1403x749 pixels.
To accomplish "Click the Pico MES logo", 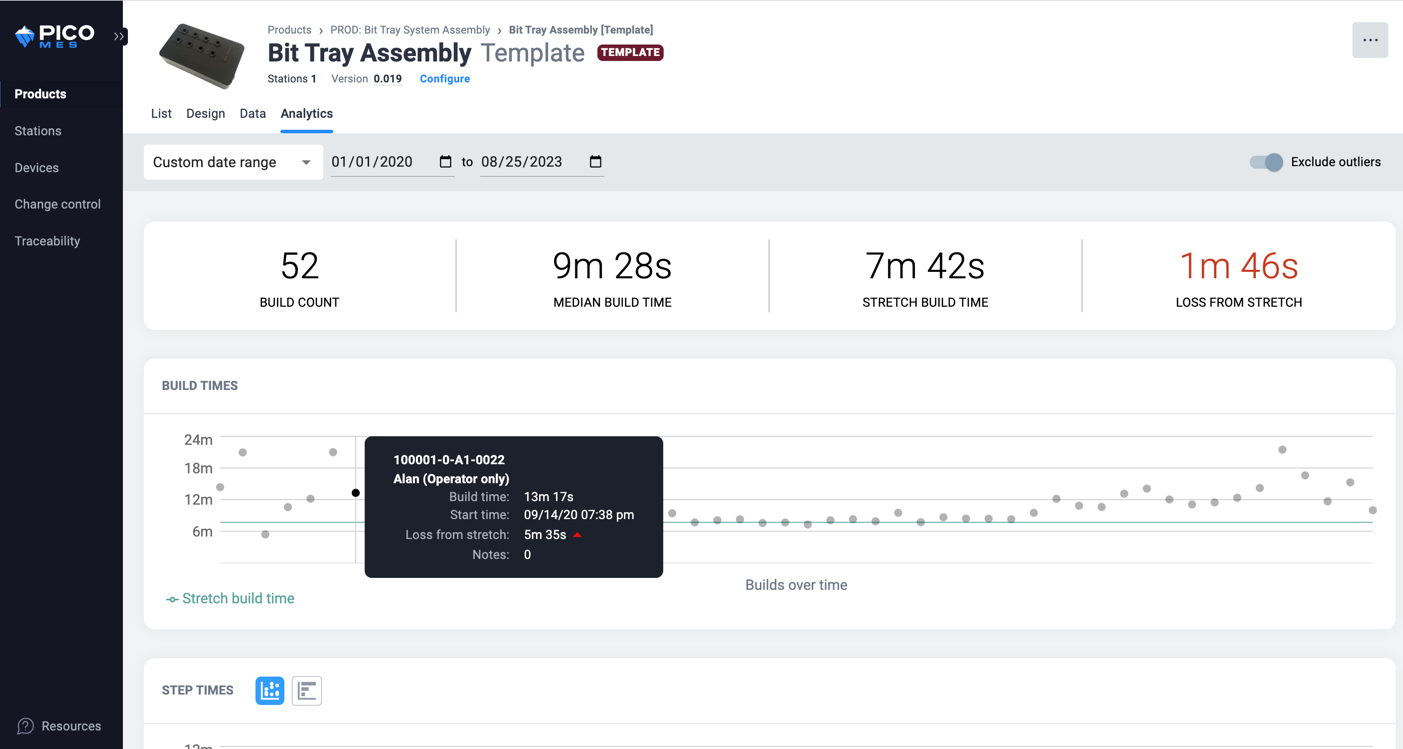I will click(x=55, y=36).
